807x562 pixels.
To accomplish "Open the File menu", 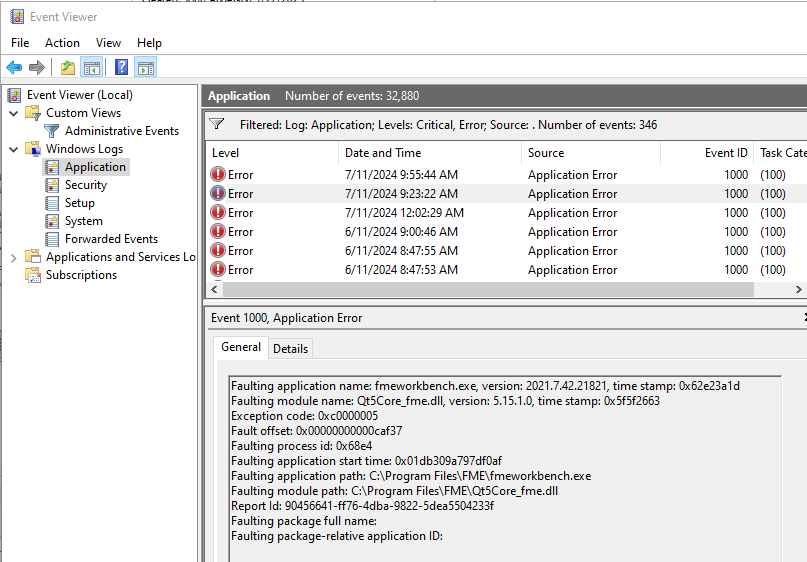I will [20, 43].
